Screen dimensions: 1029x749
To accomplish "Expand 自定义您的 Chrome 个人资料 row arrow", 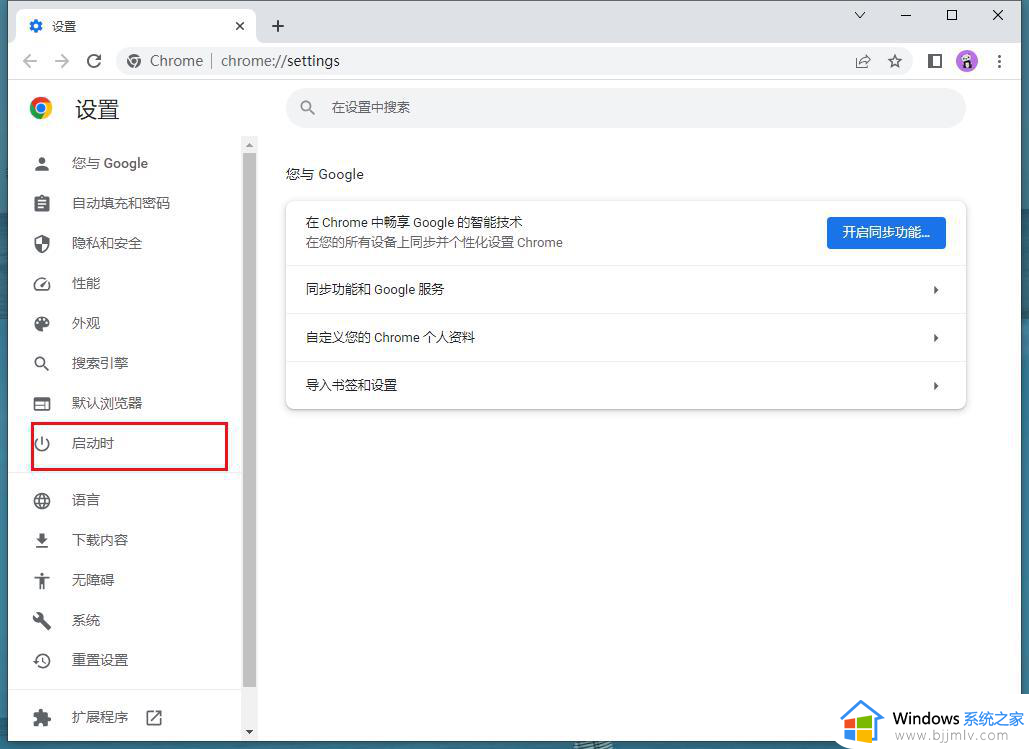I will click(936, 337).
